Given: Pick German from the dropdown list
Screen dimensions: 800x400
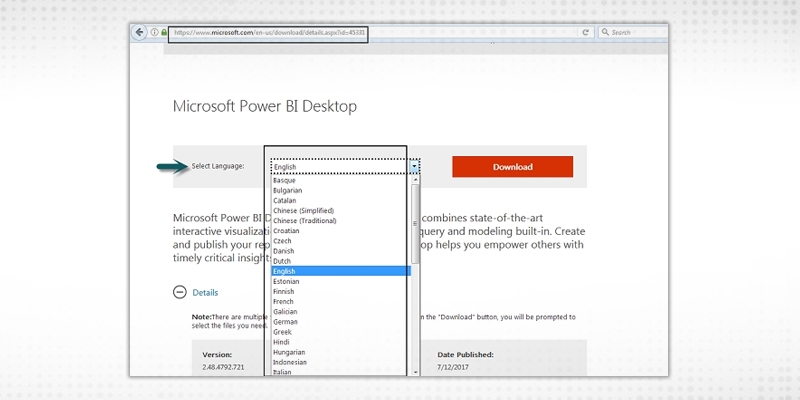Looking at the screenshot, I should [x=341, y=322].
